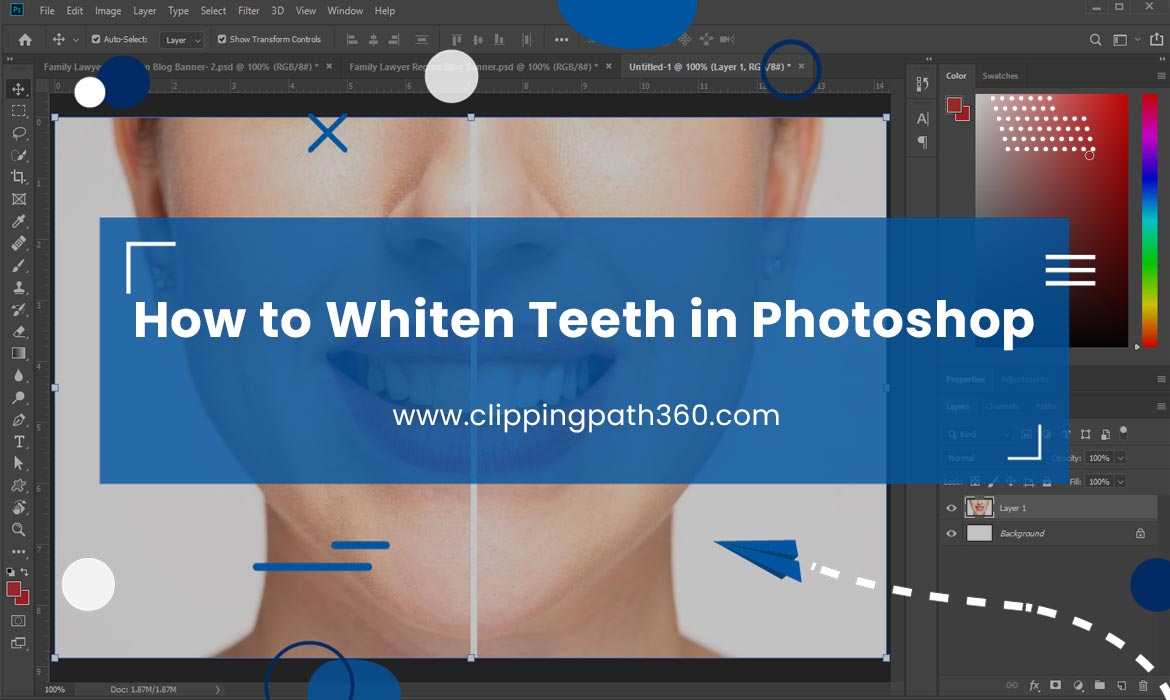Screen dimensions: 1170x700
Task: Select the Eraser tool
Action: click(x=19, y=331)
